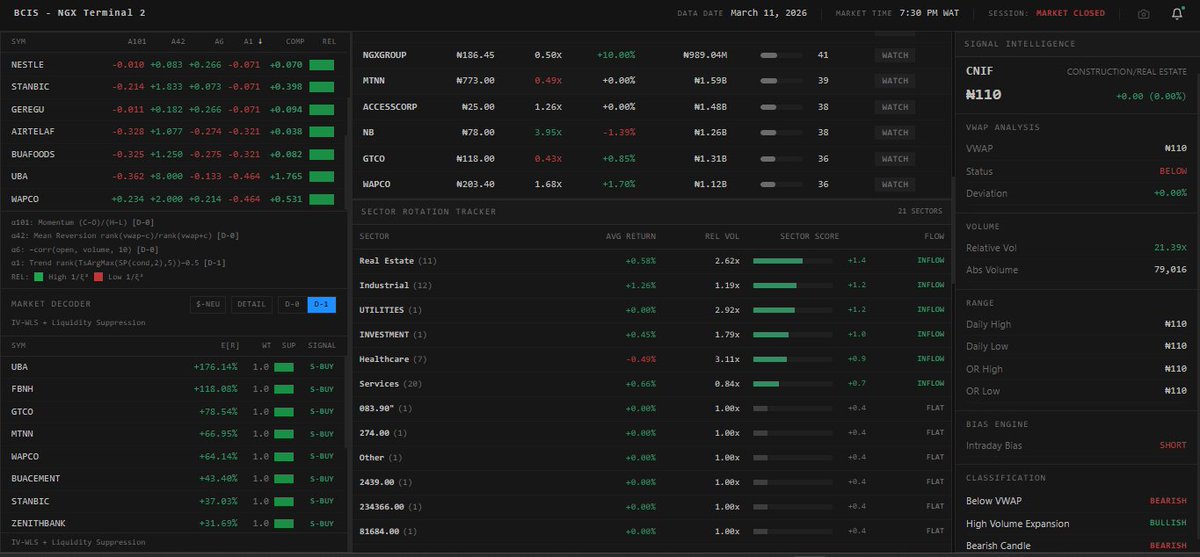Click NESTLE green REL indicator

[x=321, y=65]
